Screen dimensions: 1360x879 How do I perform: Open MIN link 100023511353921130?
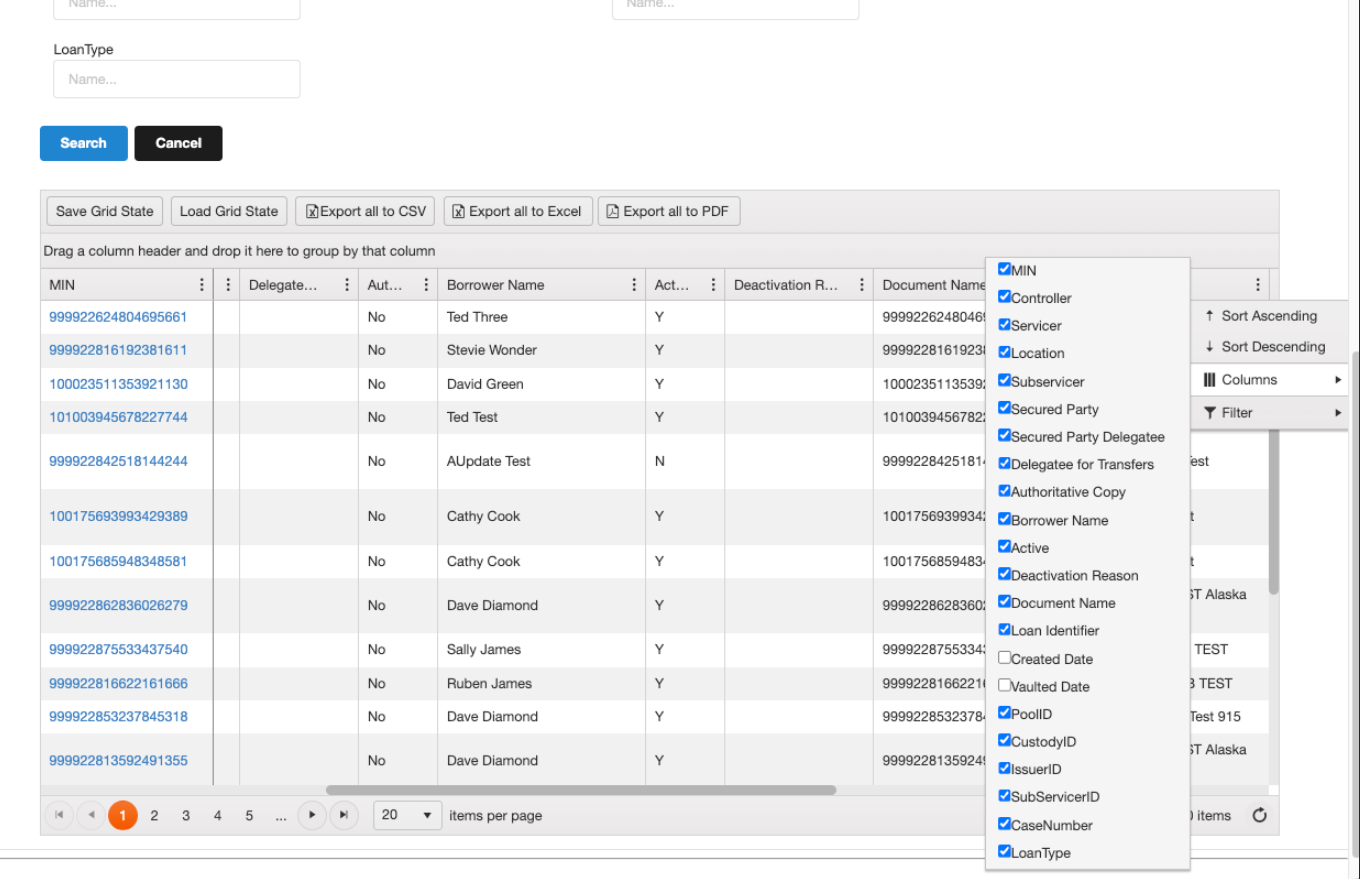click(x=118, y=384)
